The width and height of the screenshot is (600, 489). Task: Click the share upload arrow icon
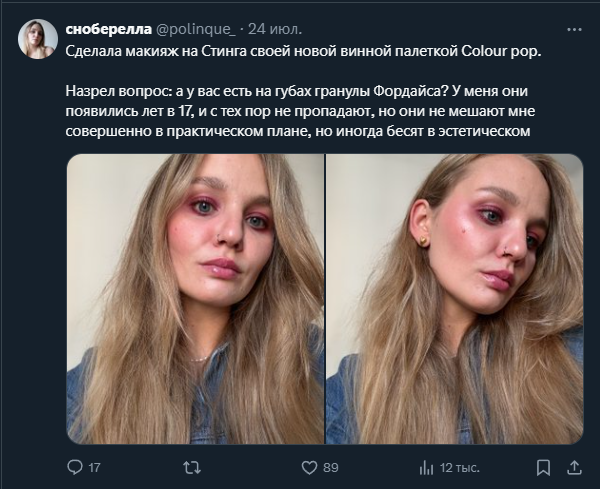[x=574, y=467]
